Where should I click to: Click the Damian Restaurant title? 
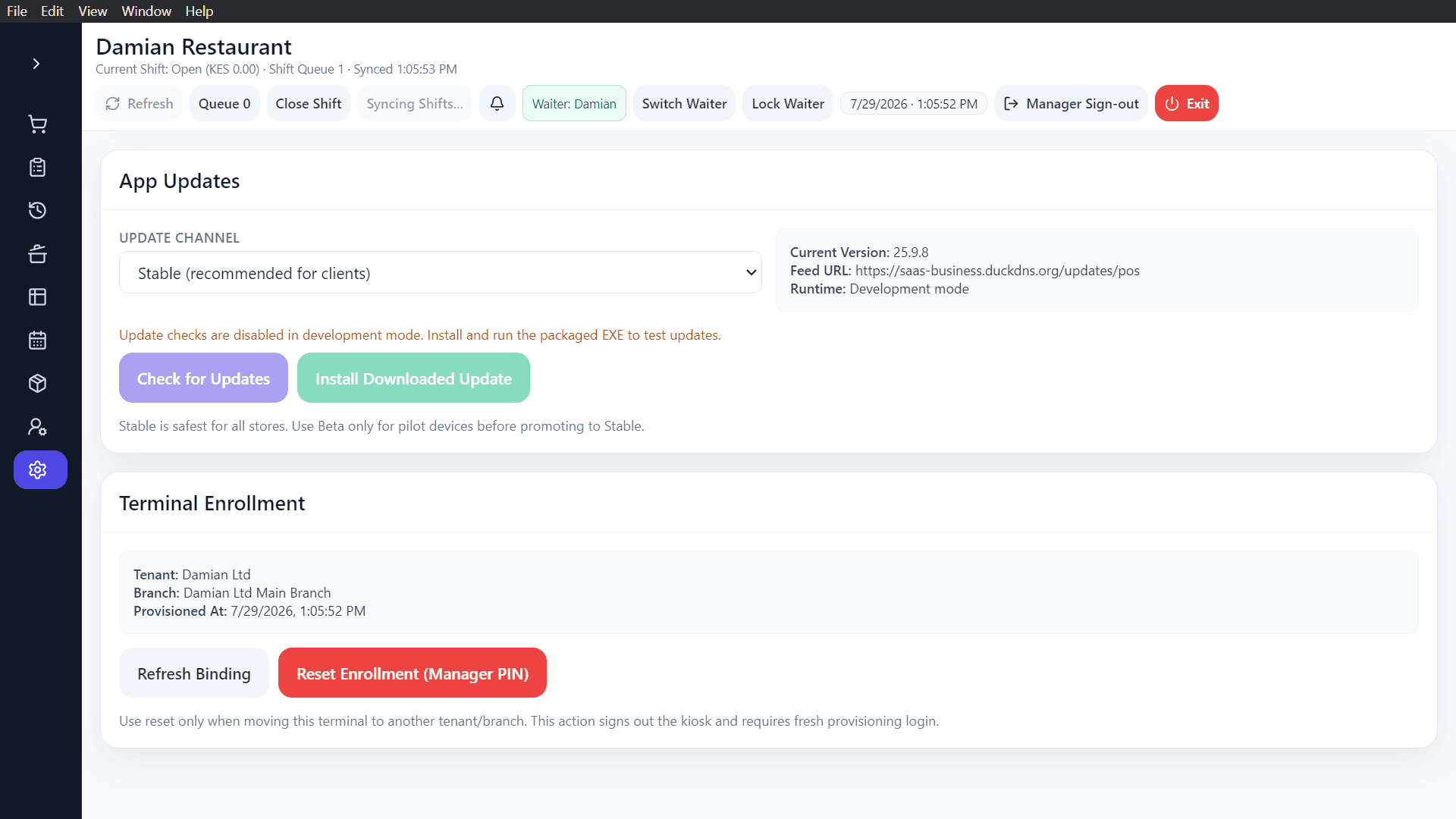click(193, 47)
